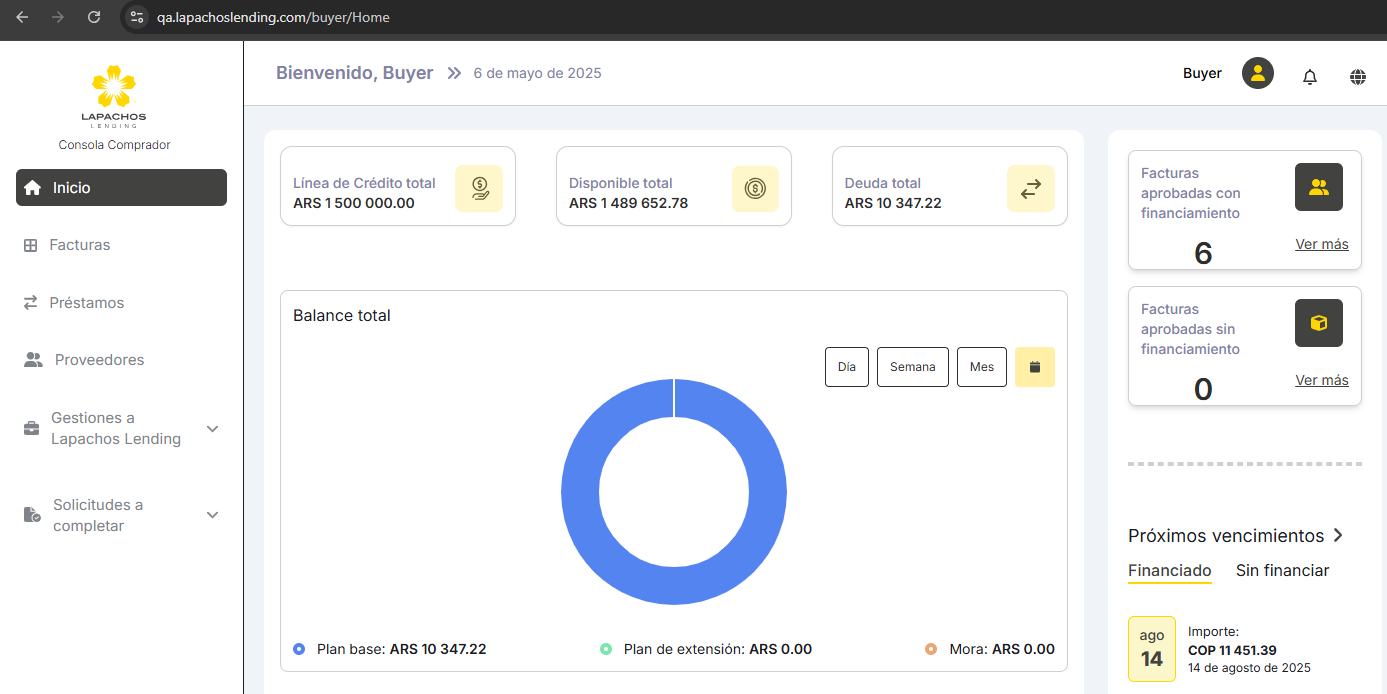Viewport: 1387px width, 694px height.
Task: Click the Deuda total arrows icon
Action: (x=1030, y=188)
